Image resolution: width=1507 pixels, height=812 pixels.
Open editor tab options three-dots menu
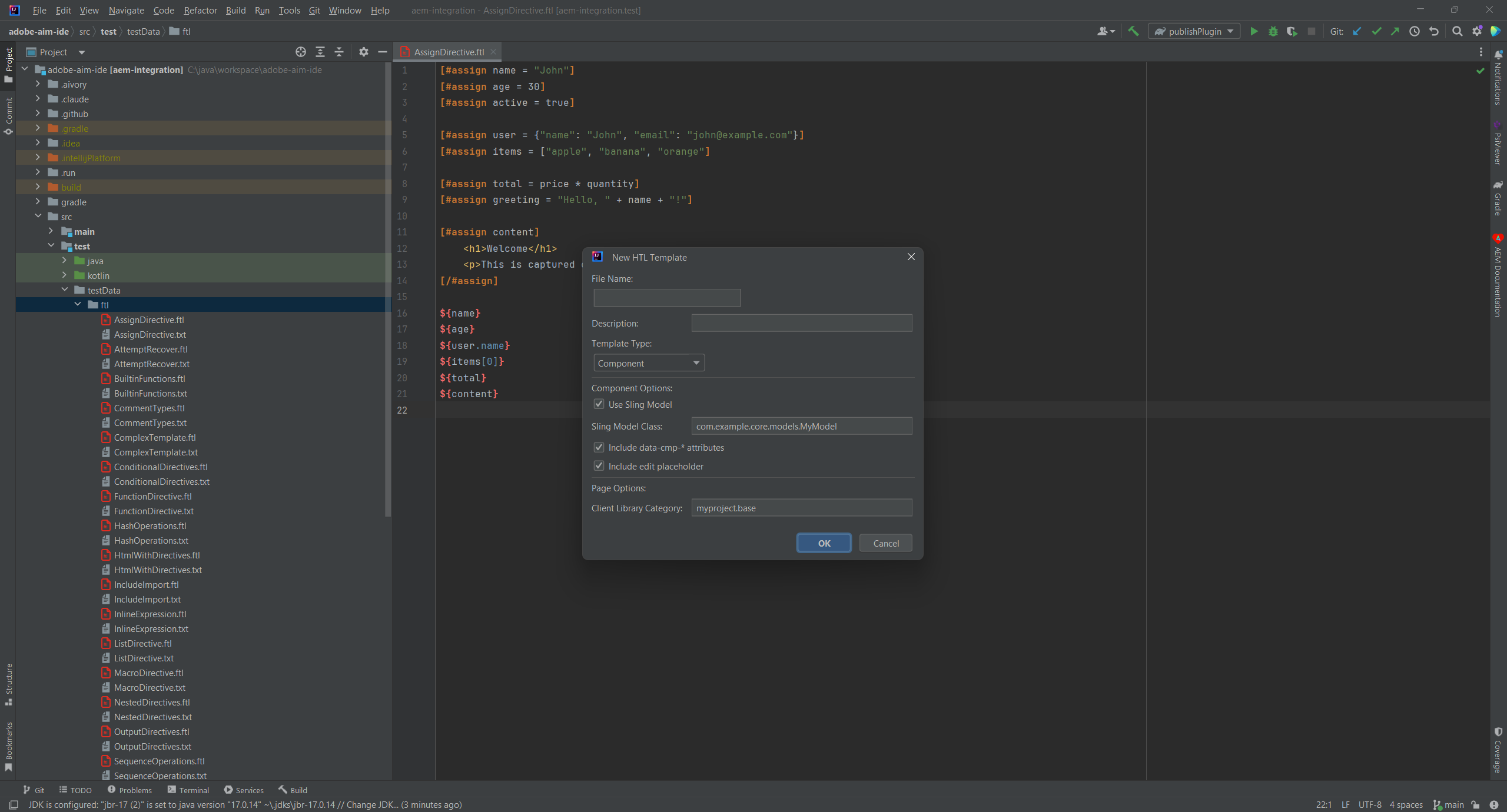click(1481, 52)
